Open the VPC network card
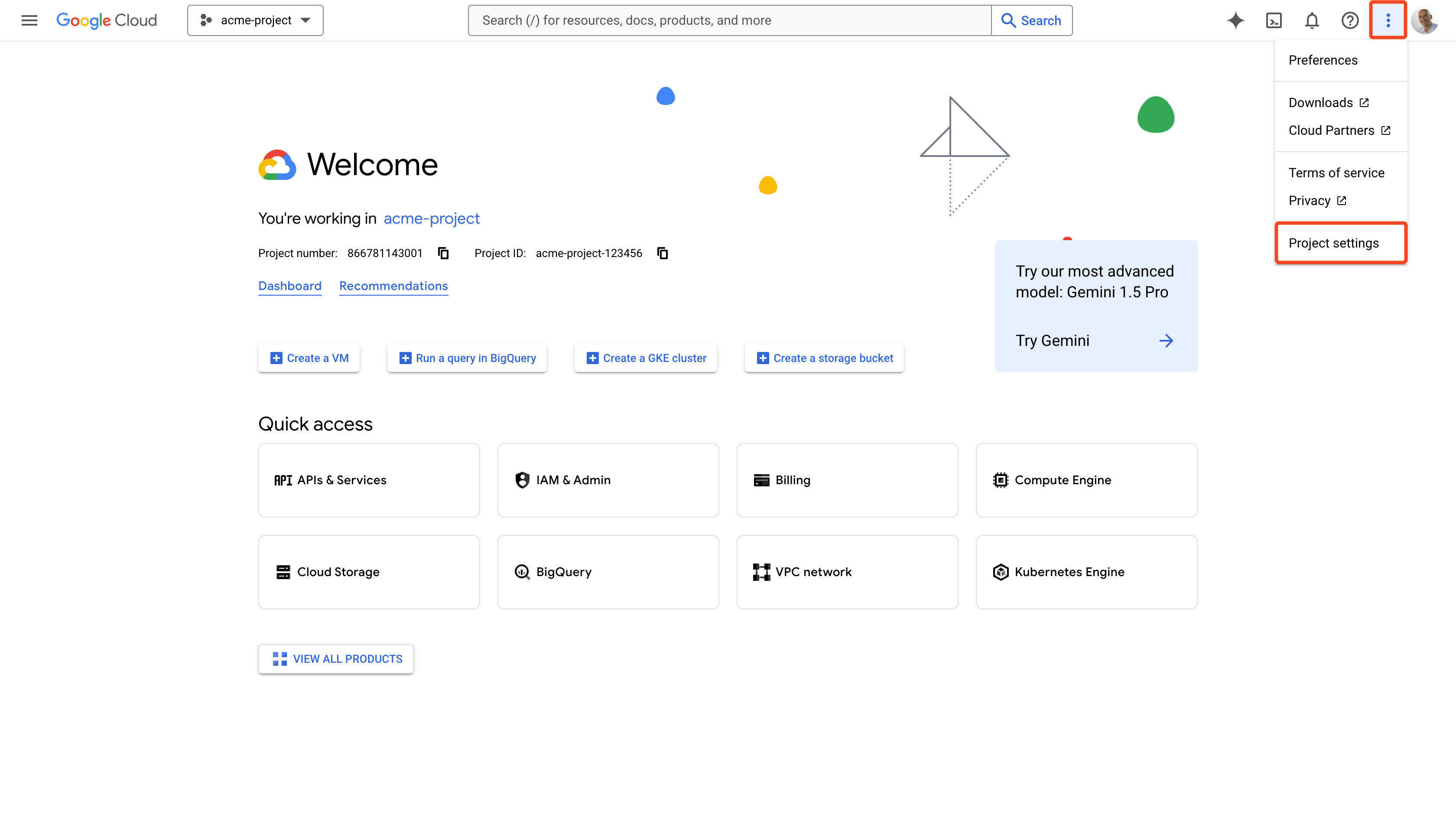This screenshot has width=1456, height=834. pos(847,572)
